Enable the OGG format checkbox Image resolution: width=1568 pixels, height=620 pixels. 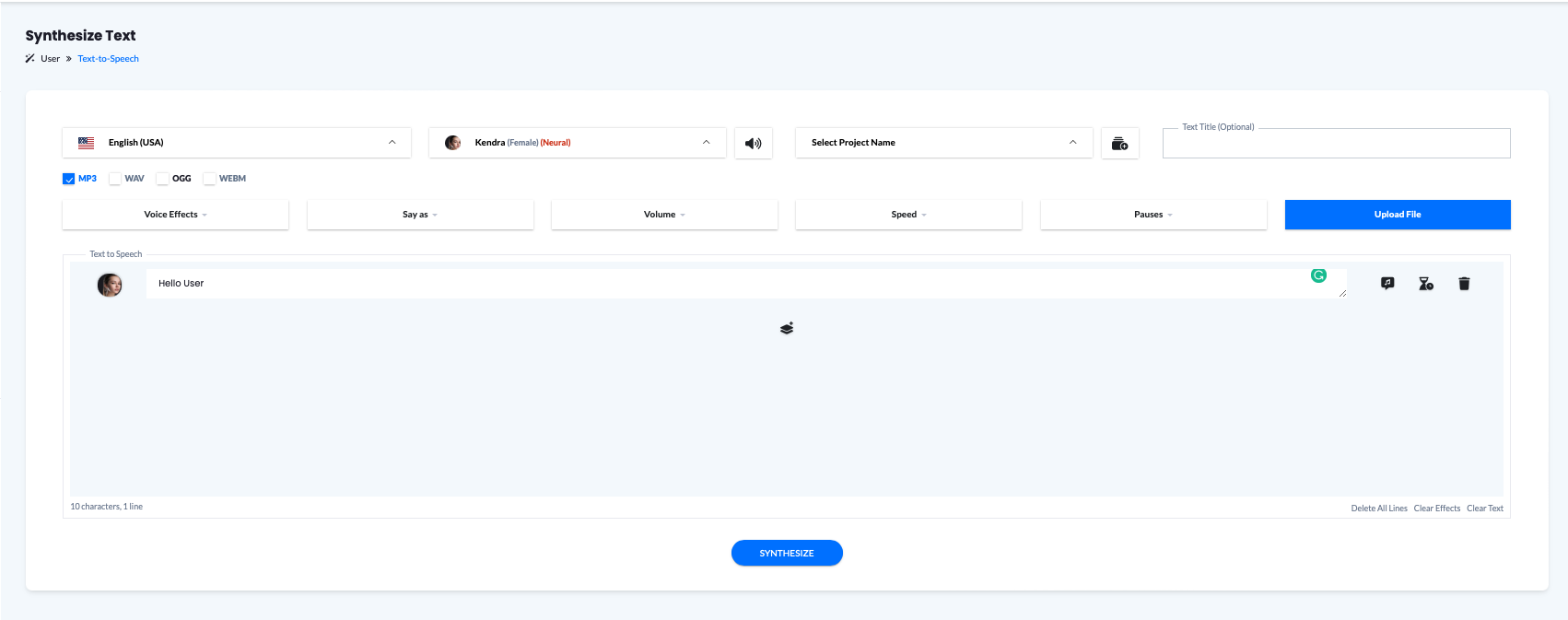(162, 179)
